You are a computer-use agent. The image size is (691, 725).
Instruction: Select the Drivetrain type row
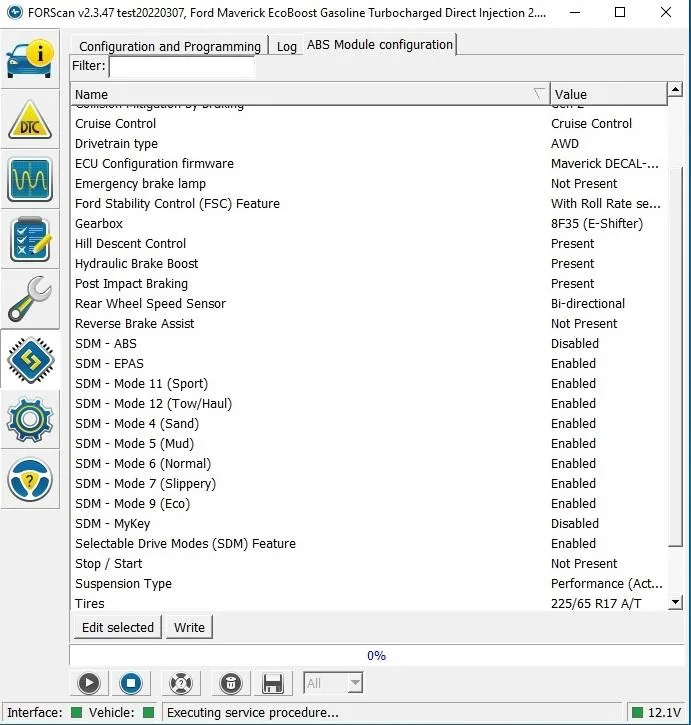pyautogui.click(x=369, y=143)
